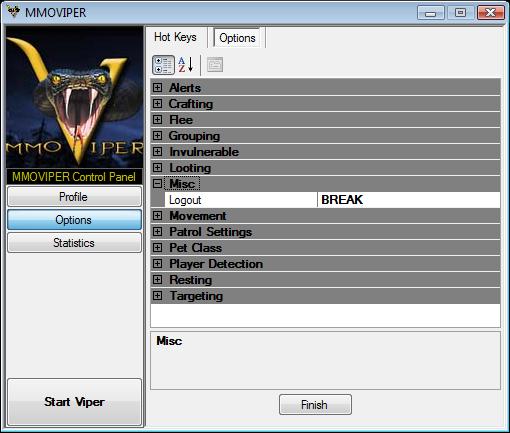Switch to the Hot Keys tab

coord(175,37)
